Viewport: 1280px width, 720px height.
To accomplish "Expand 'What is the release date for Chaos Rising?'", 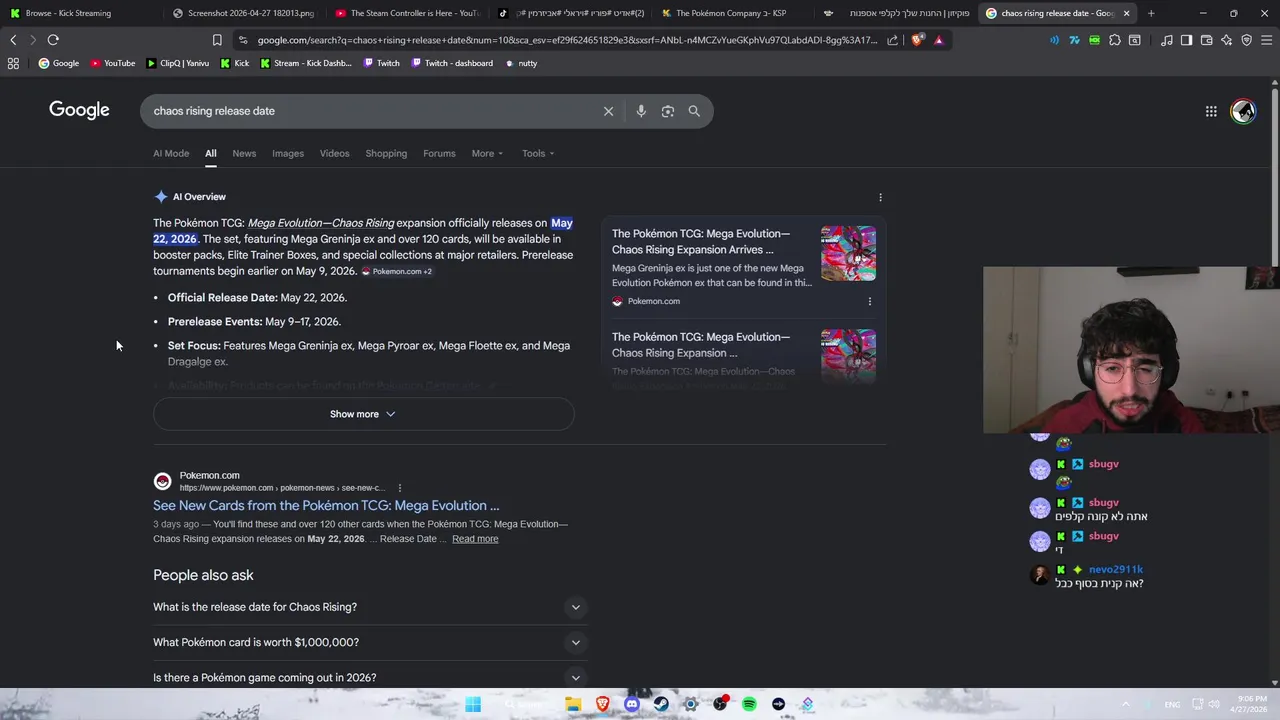I will [x=368, y=607].
